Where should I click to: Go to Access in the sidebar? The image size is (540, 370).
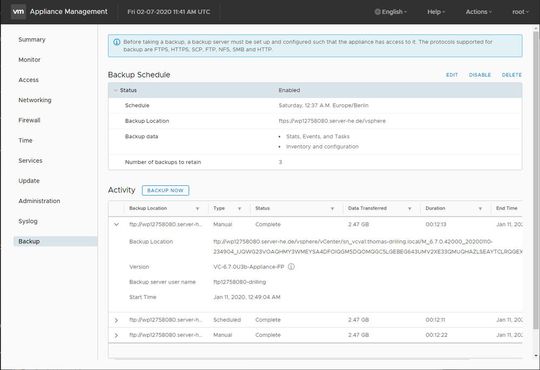pyautogui.click(x=29, y=80)
